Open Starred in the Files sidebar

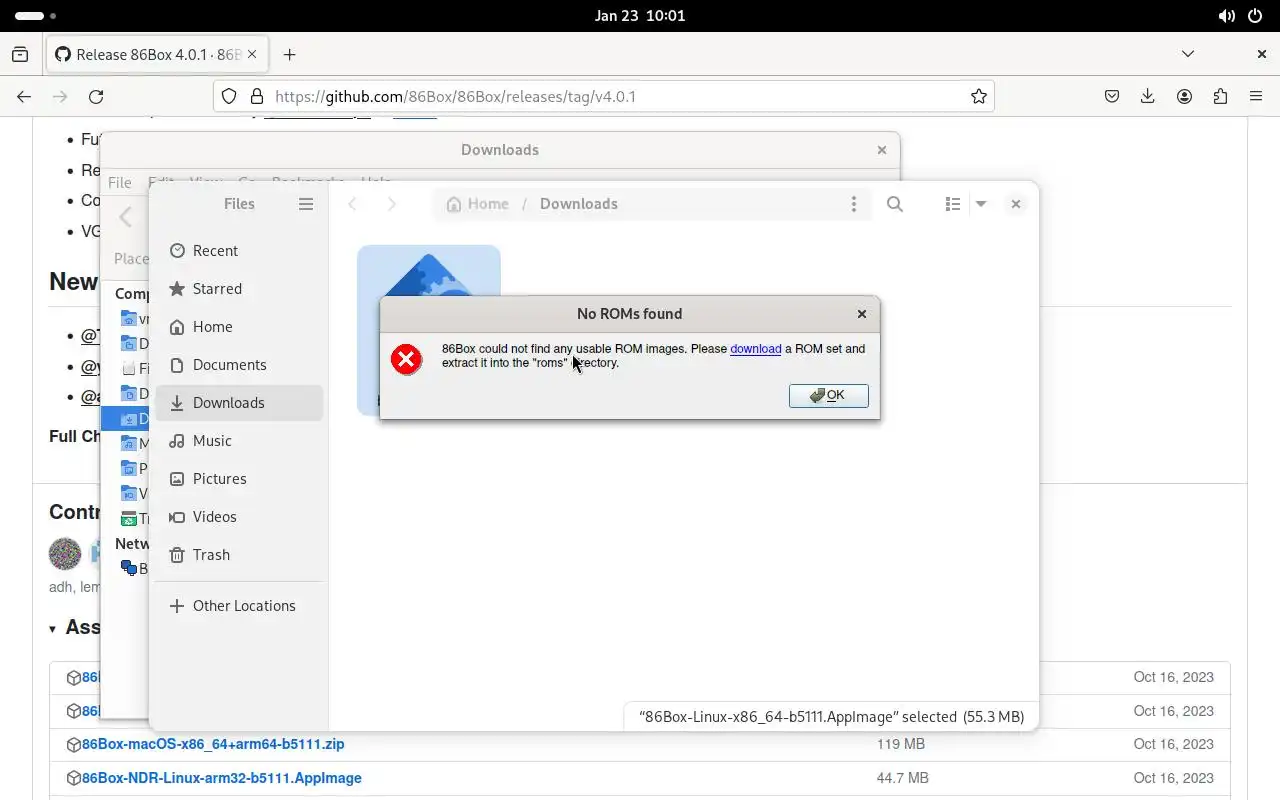(x=239, y=289)
